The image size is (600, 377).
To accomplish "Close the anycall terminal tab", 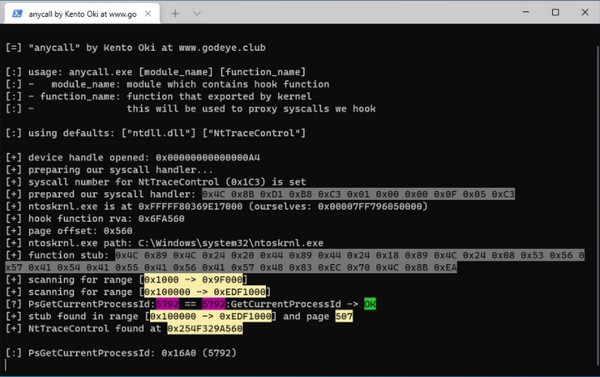I will [148, 14].
